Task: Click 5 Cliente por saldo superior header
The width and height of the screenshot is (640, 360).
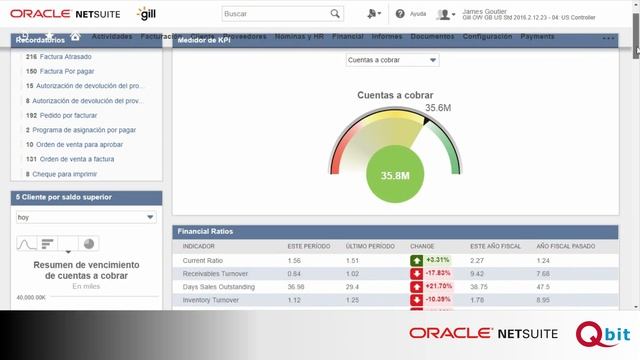Action: [x=86, y=198]
